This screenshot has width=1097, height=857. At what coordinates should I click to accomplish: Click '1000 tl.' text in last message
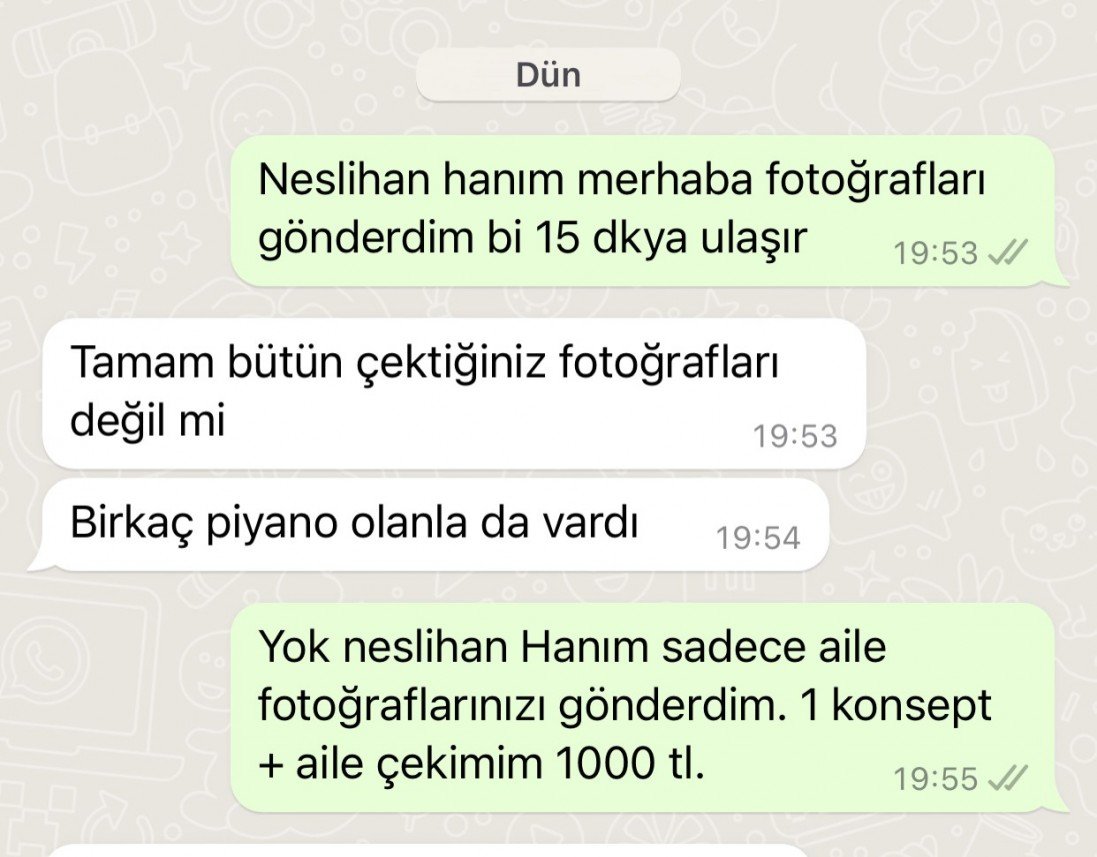pyautogui.click(x=630, y=764)
